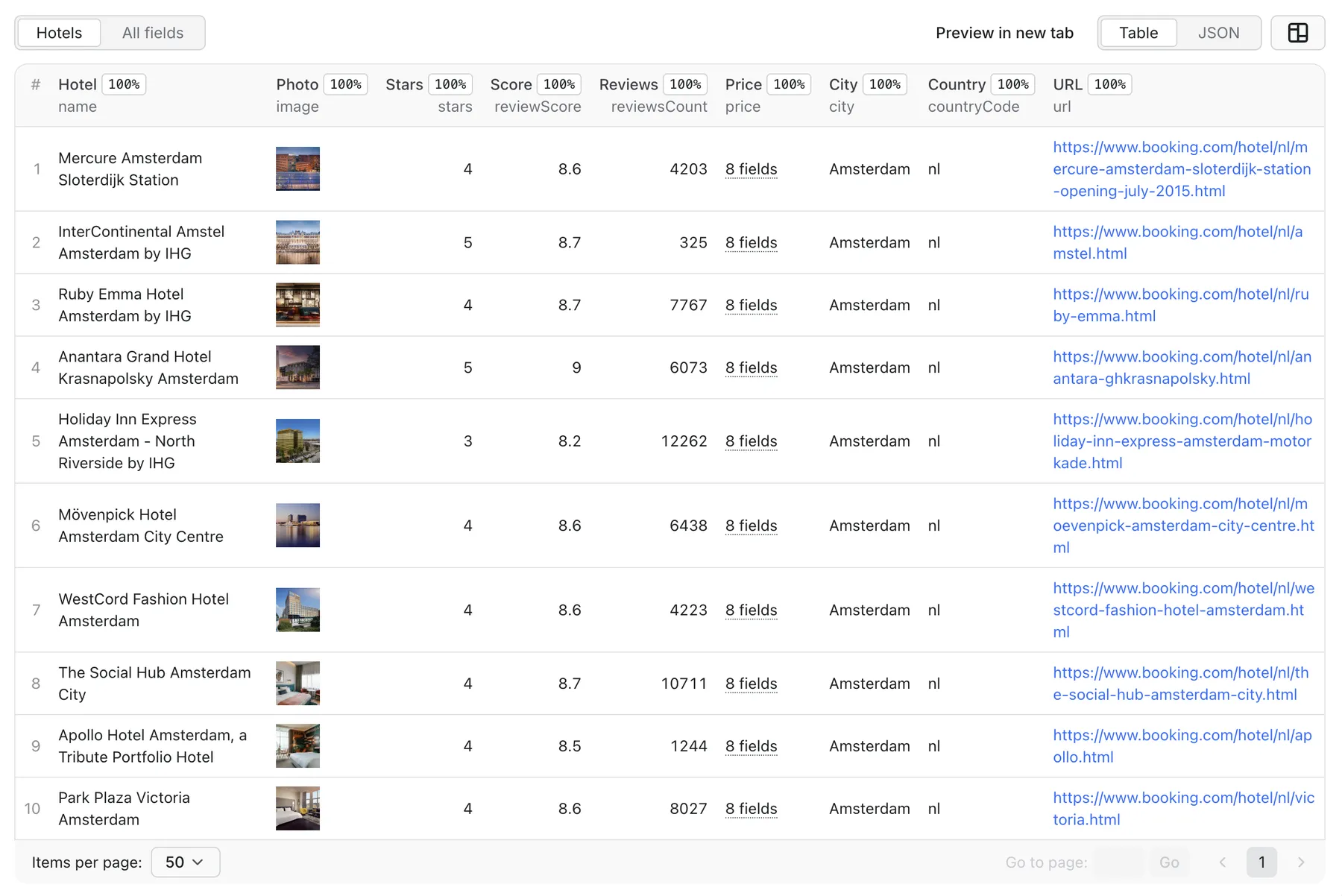Open Items per page dropdown
Viewport: 1342px width, 896px height.
pos(185,862)
